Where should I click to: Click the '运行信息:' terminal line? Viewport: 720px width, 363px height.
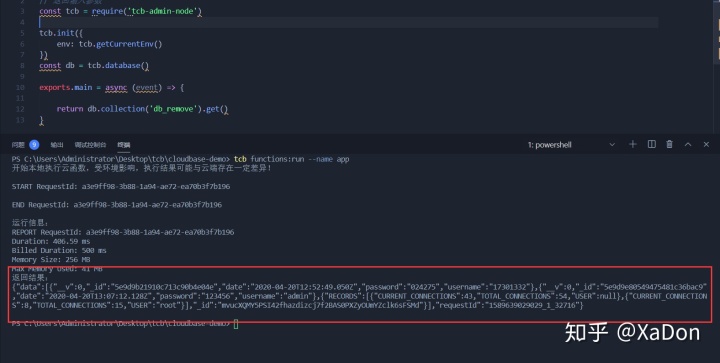tap(30, 223)
